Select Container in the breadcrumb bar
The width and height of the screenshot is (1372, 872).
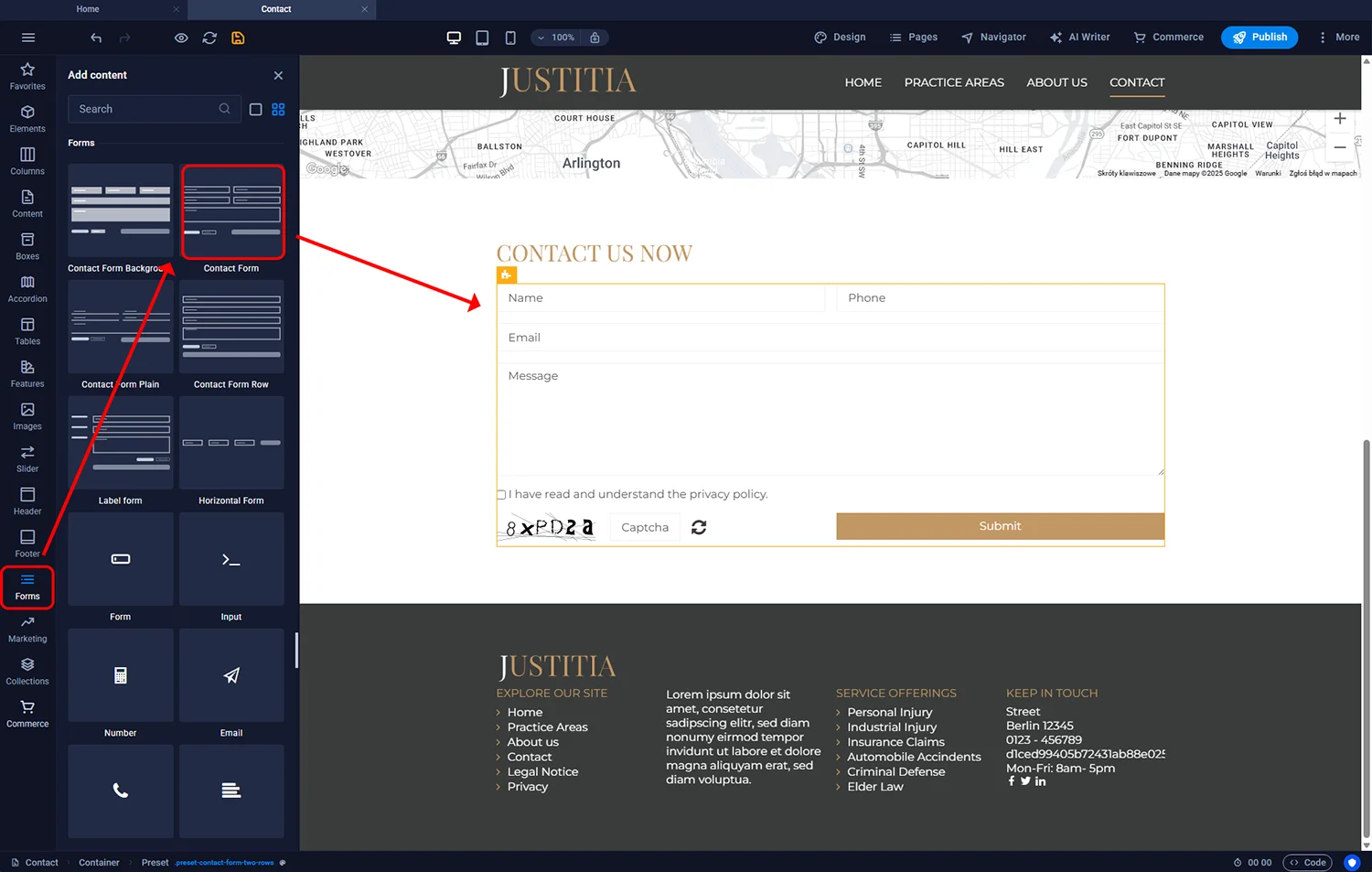coord(99,863)
